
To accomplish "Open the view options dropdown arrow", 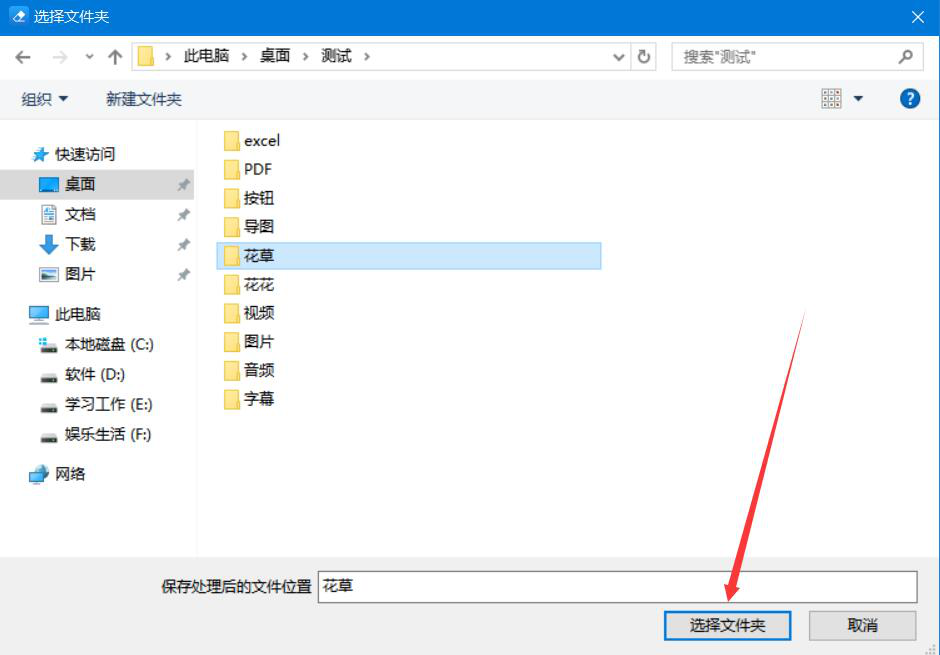I will [858, 98].
